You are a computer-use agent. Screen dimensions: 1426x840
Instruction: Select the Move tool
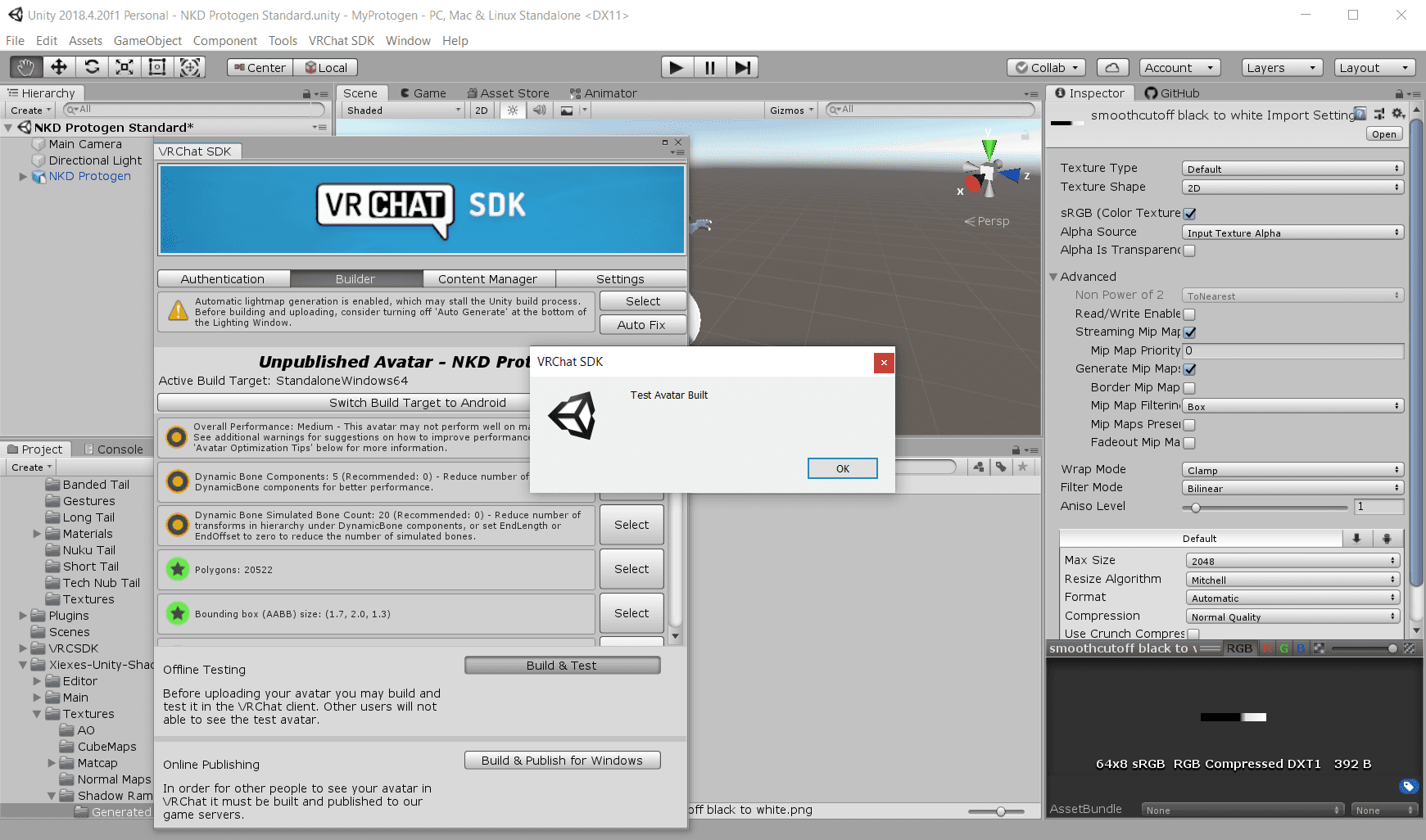[59, 67]
